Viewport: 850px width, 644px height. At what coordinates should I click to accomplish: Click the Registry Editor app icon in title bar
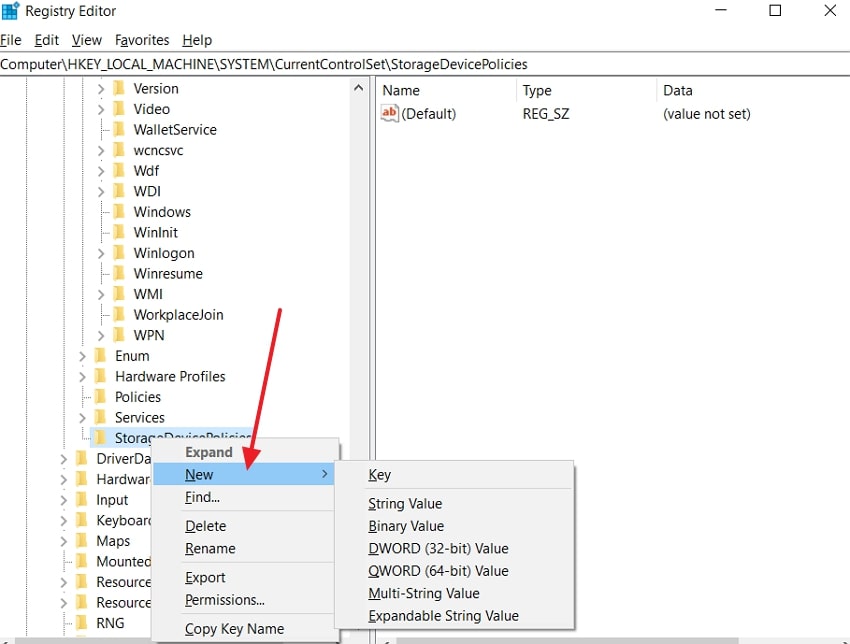pyautogui.click(x=10, y=11)
